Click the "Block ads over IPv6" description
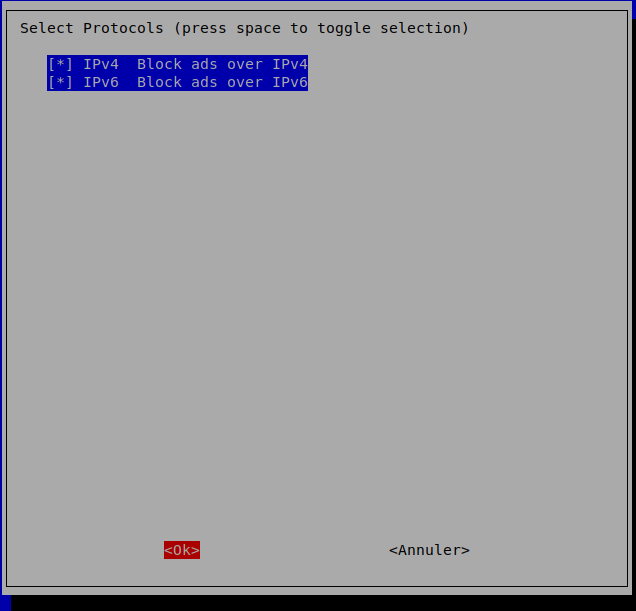Screen dimensions: 636x611 (x=222, y=82)
